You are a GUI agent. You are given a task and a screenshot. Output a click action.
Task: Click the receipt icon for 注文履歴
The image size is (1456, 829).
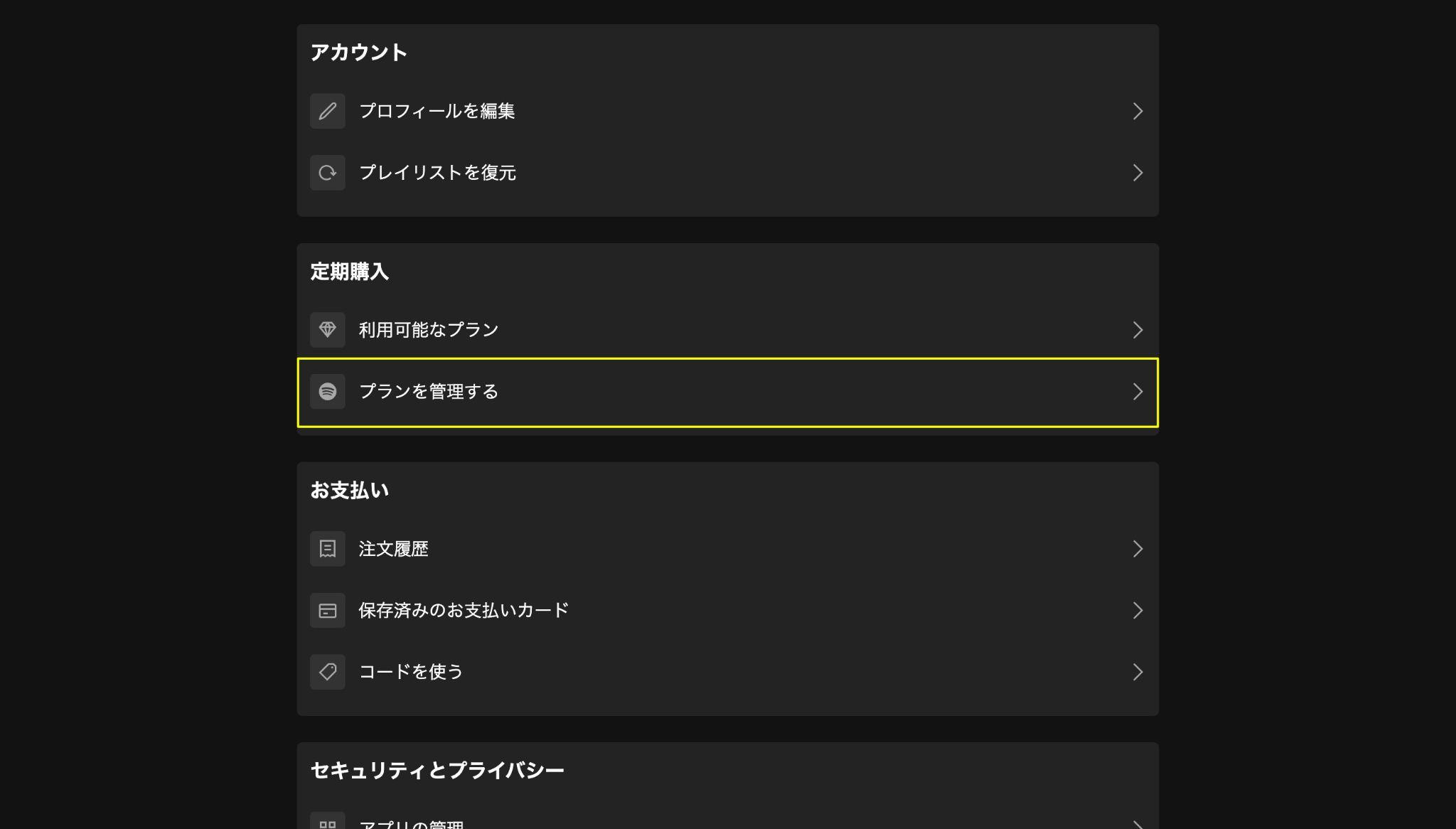pyautogui.click(x=327, y=549)
